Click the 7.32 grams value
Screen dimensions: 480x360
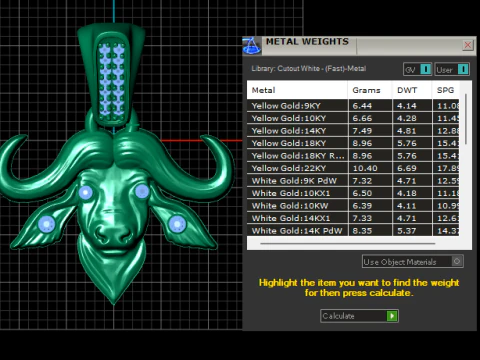pyautogui.click(x=362, y=181)
